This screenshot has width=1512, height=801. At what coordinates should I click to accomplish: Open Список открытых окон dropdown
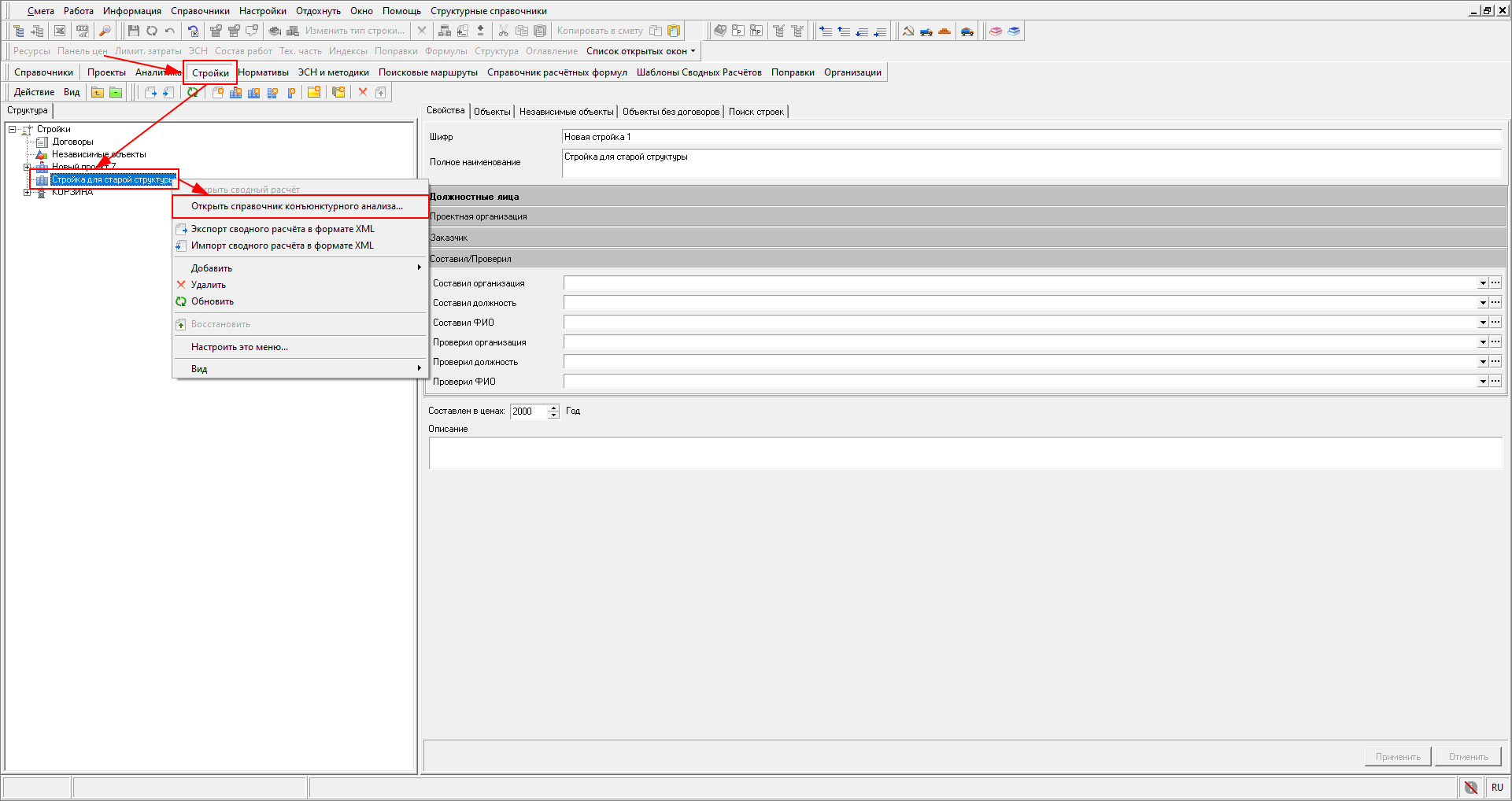641,51
